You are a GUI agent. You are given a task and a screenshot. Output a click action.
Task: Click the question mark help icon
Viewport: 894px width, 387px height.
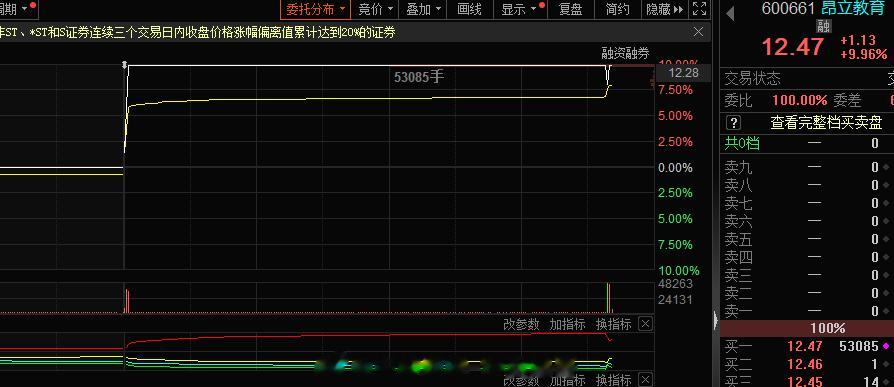pyautogui.click(x=735, y=122)
